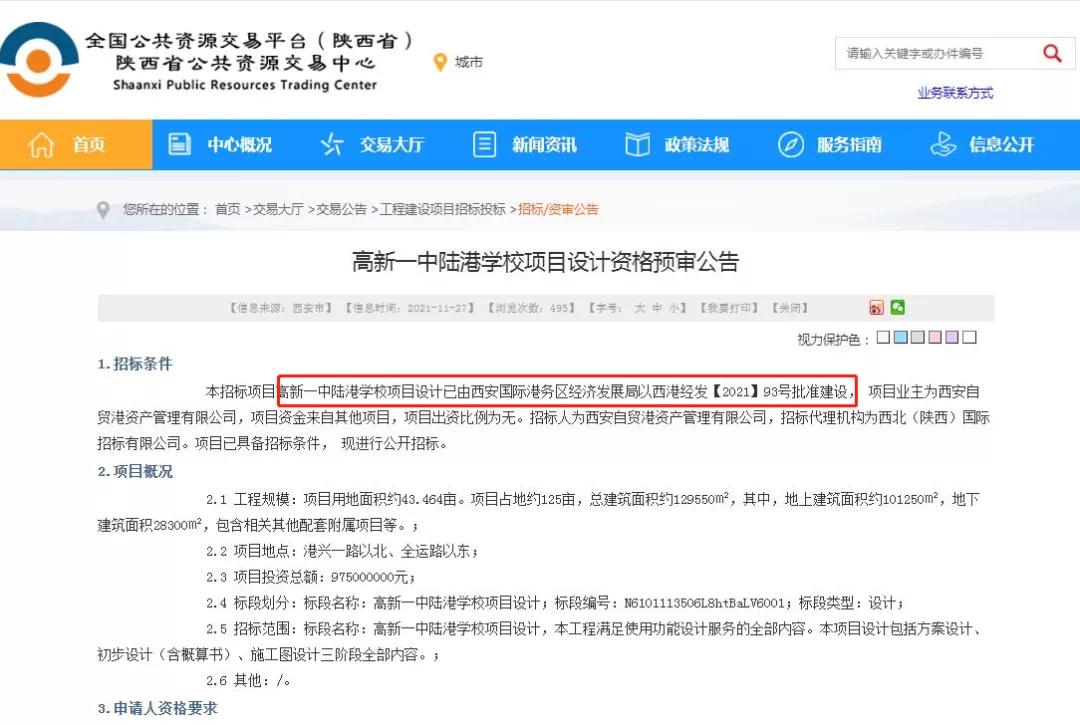
Task: Enable the pink 视力保护色 option
Action: click(935, 337)
